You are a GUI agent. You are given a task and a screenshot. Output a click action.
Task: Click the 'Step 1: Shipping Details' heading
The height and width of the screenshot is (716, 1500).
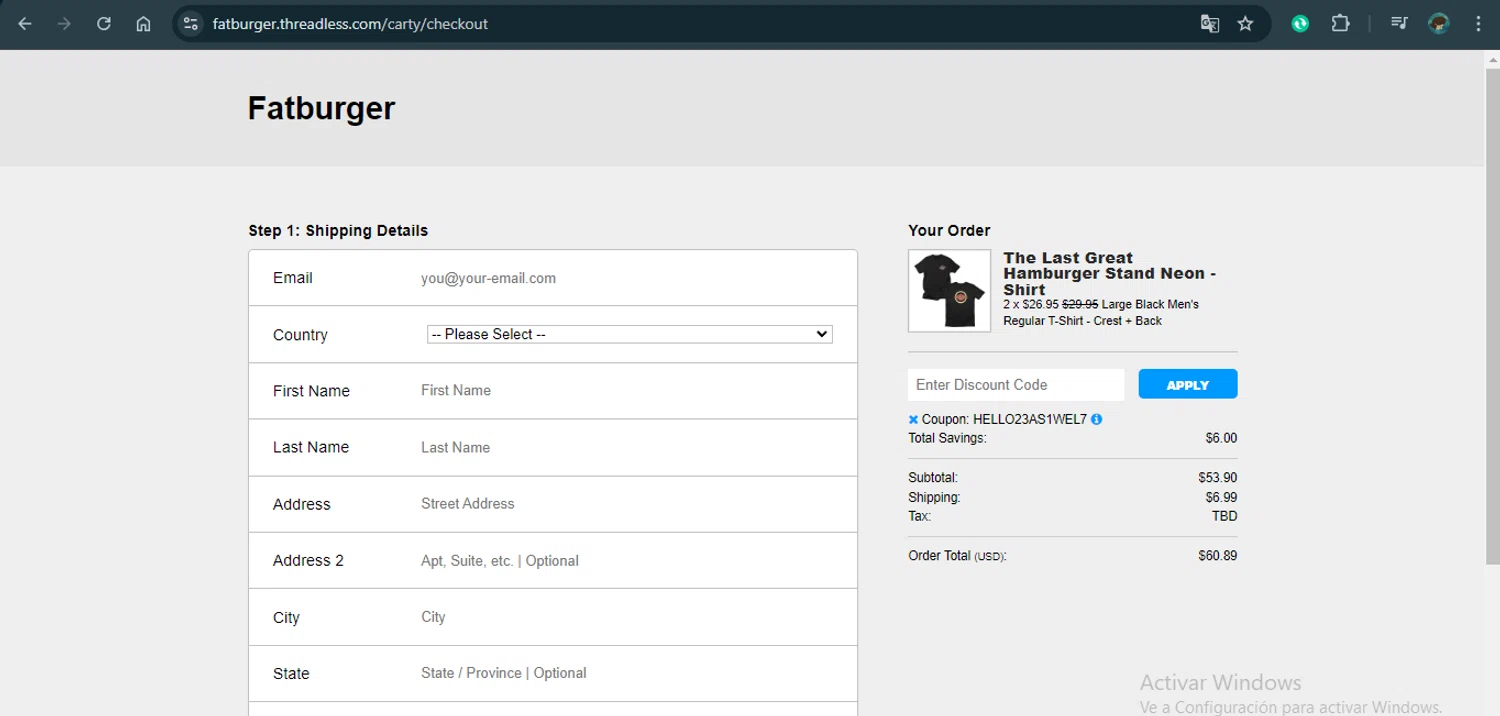[338, 231]
